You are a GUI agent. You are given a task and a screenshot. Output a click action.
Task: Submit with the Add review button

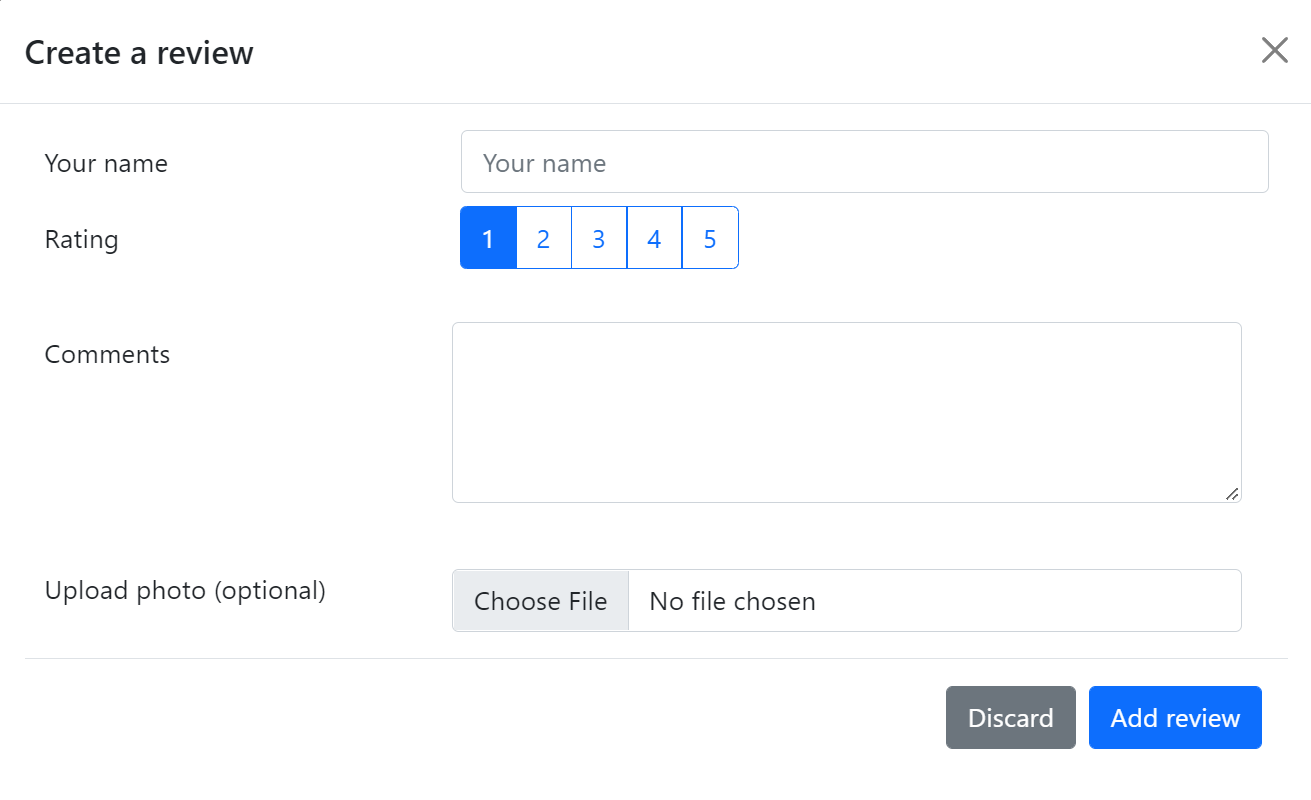point(1175,718)
